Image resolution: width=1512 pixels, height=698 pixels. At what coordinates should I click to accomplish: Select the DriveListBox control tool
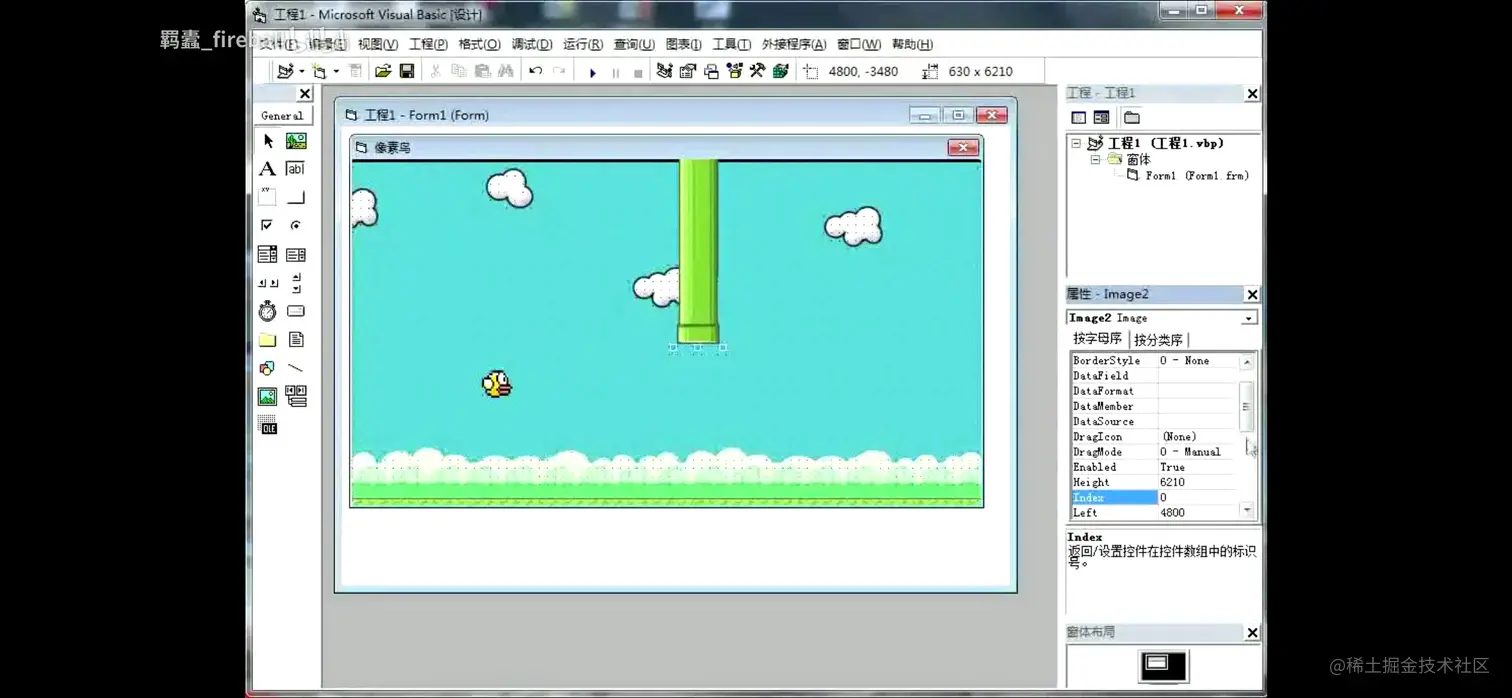click(296, 311)
